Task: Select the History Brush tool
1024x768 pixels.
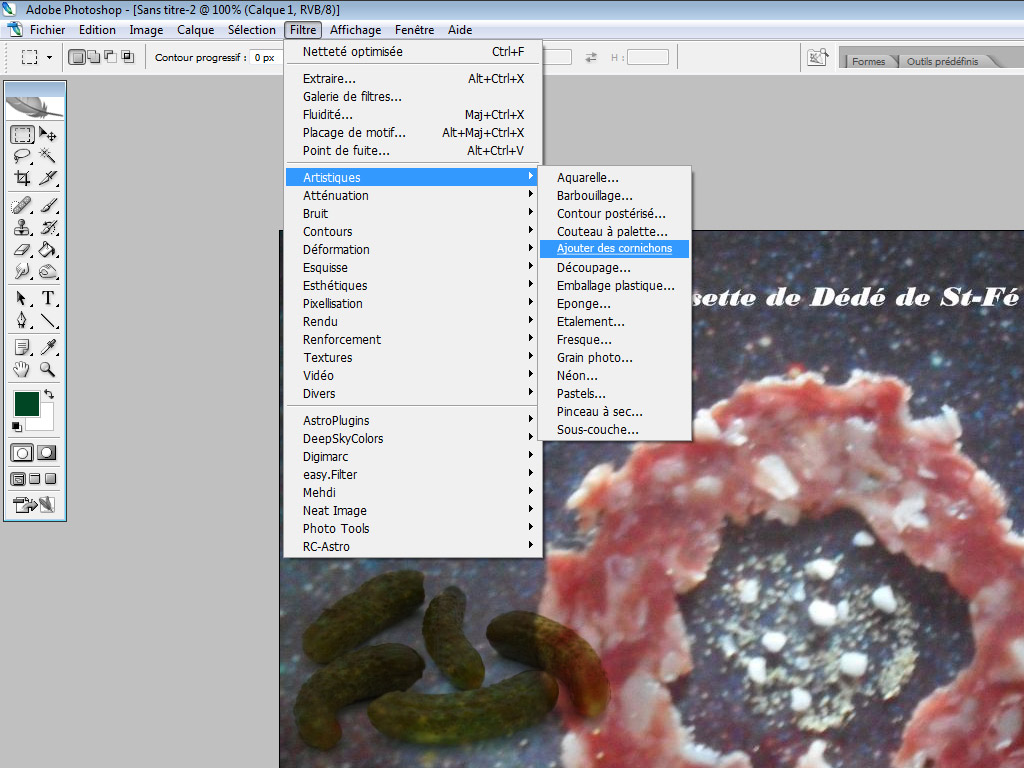Action: (x=48, y=227)
